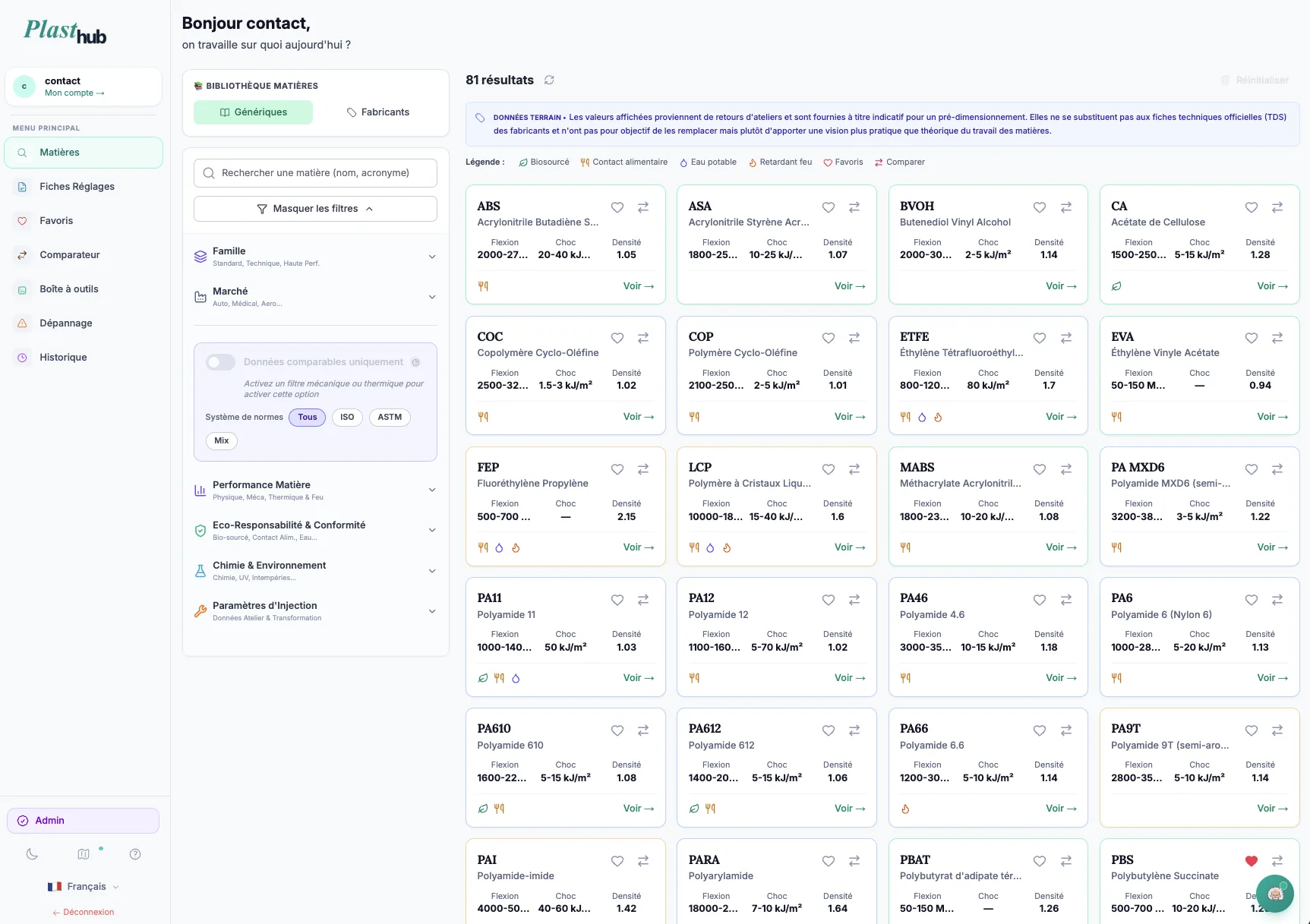Enable the Données comparables uniquement switch
Viewport: 1310px width, 924px height.
tap(220, 362)
